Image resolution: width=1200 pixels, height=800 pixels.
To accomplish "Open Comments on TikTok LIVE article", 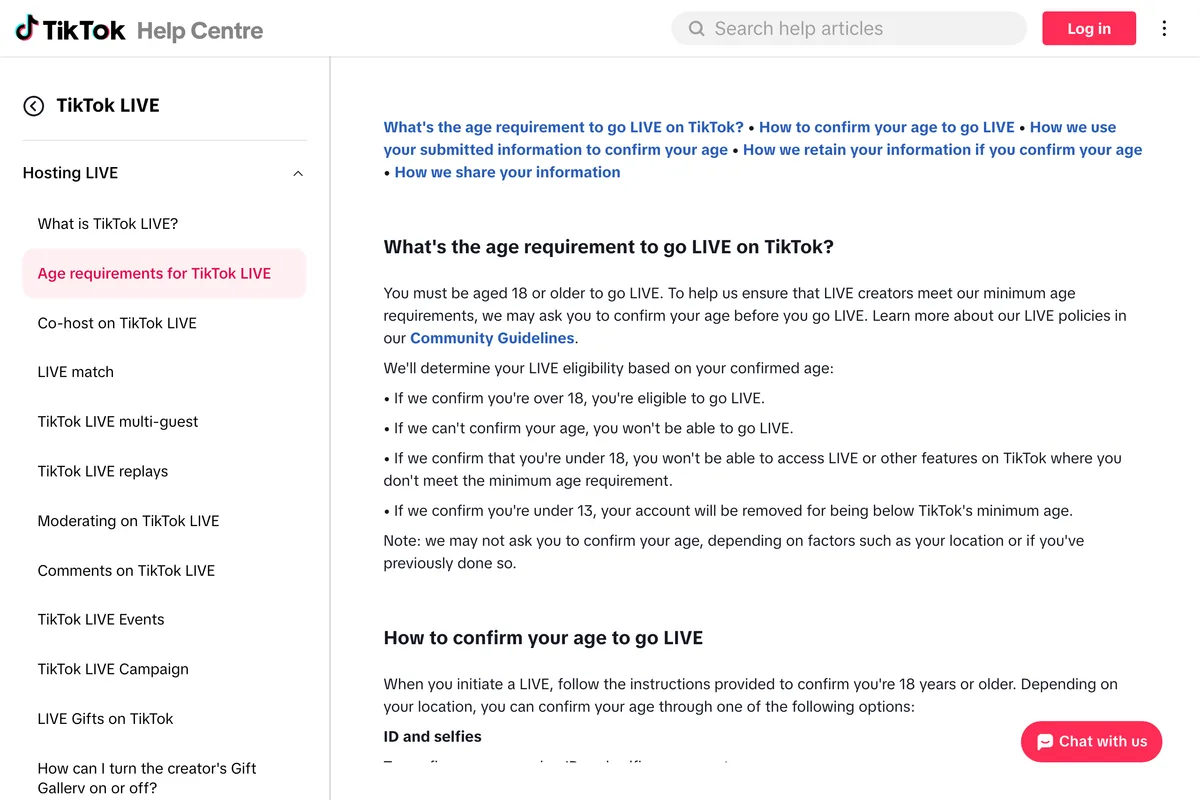I will [x=126, y=571].
